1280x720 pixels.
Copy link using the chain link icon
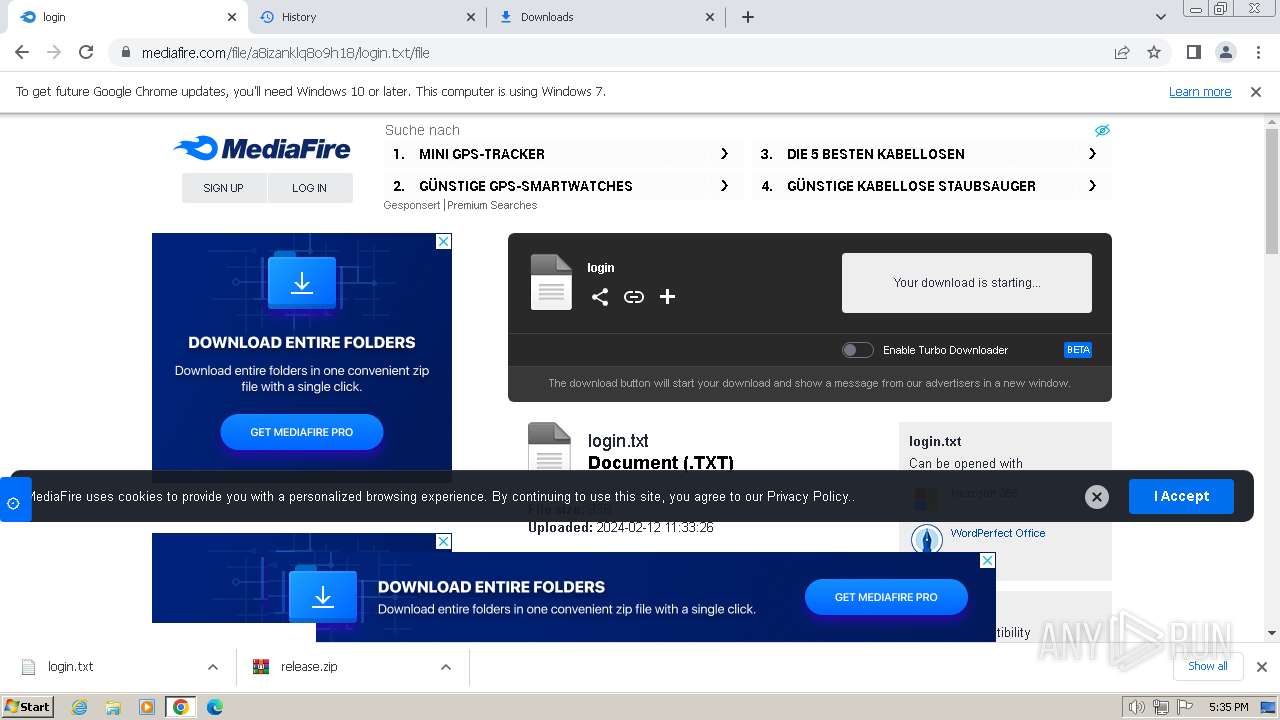634,297
